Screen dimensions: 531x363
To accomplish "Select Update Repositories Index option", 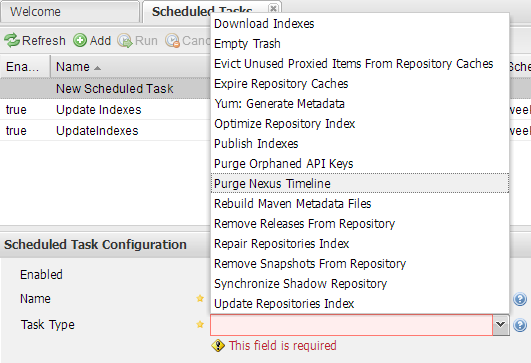I will [x=360, y=303].
